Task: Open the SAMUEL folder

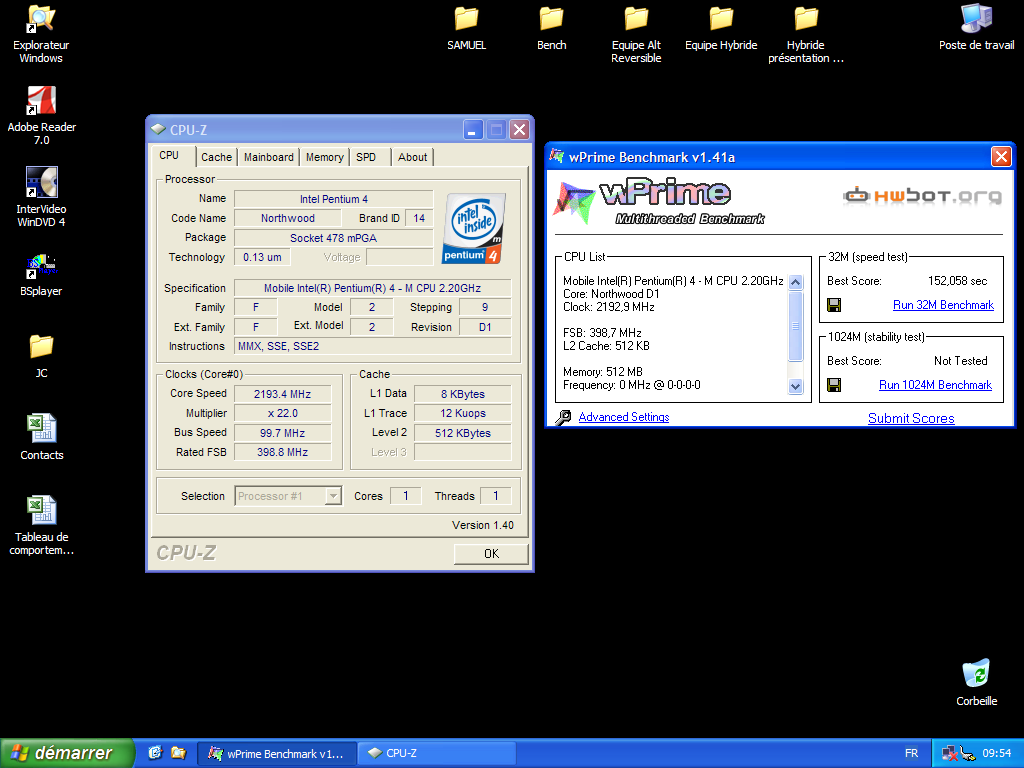Action: 466,28
